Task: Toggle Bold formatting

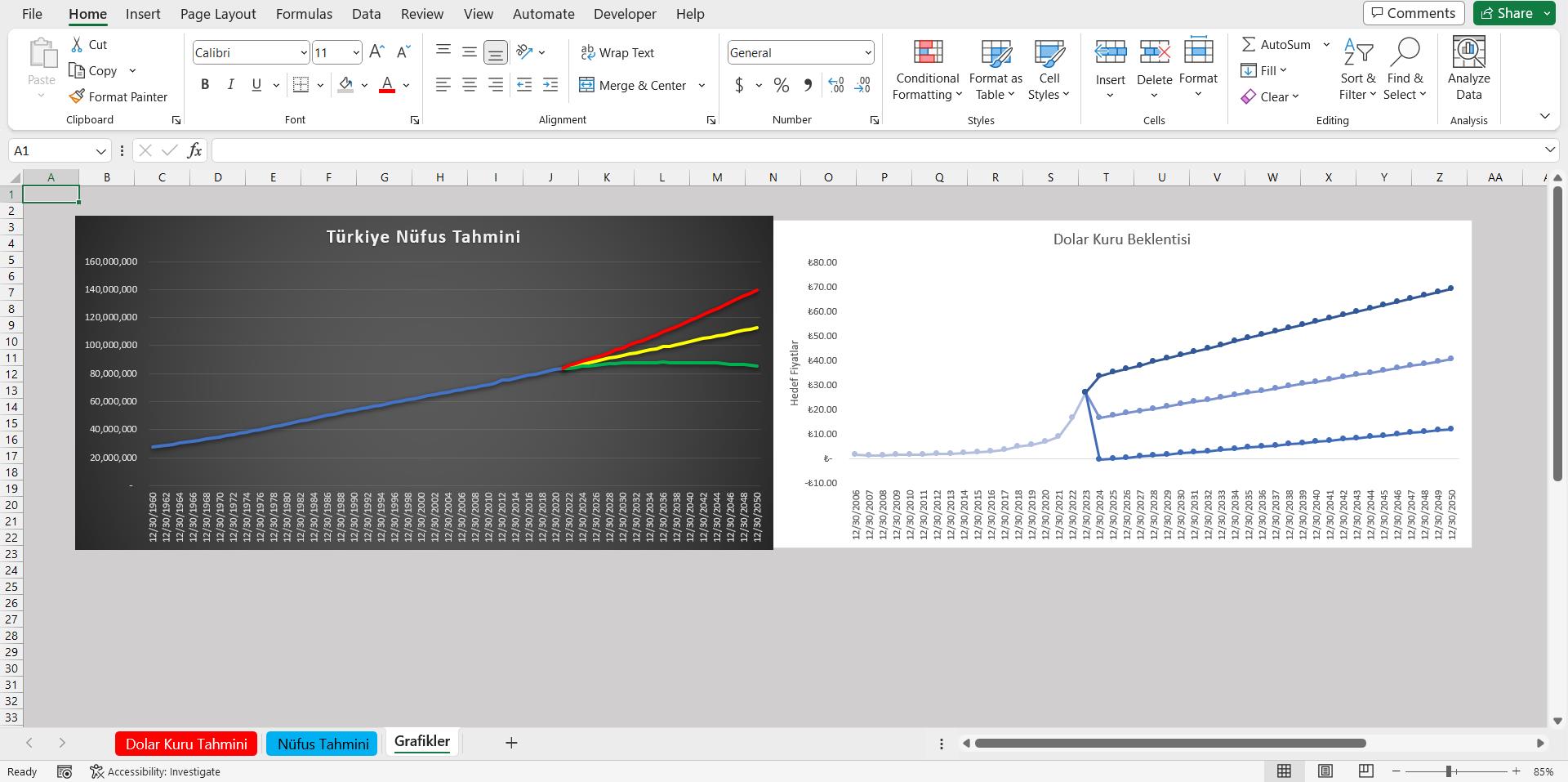Action: 205,85
